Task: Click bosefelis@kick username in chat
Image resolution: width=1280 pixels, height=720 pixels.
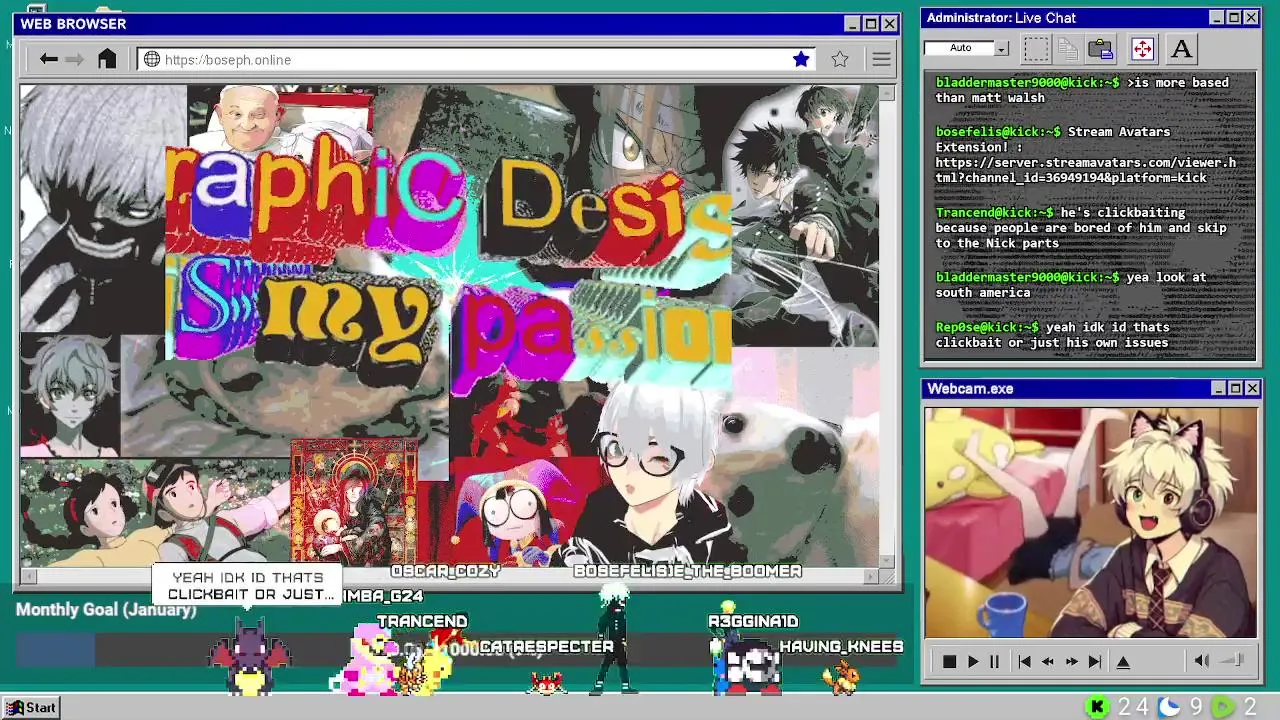Action: click(998, 132)
